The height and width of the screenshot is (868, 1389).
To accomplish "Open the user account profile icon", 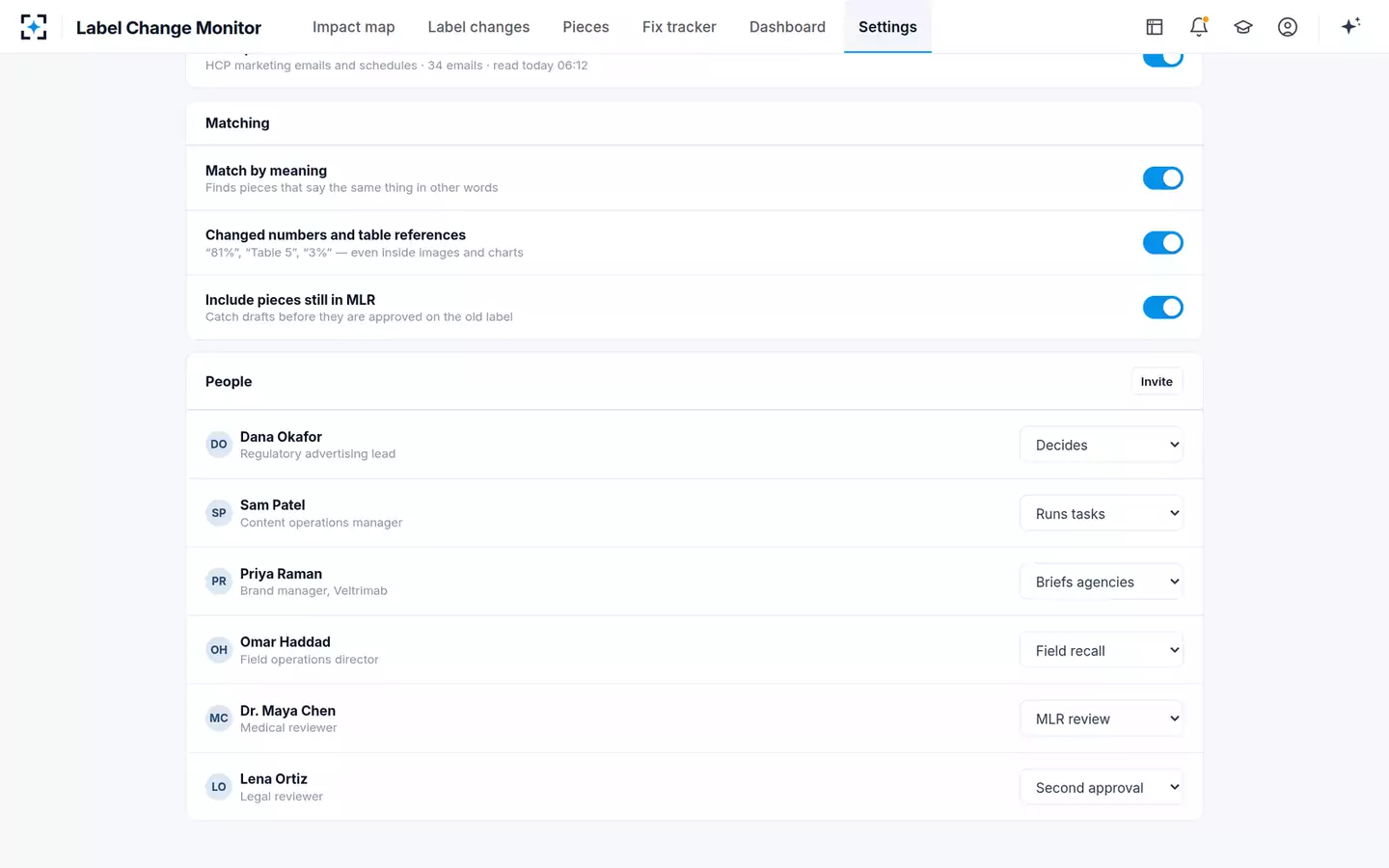I will [1288, 27].
